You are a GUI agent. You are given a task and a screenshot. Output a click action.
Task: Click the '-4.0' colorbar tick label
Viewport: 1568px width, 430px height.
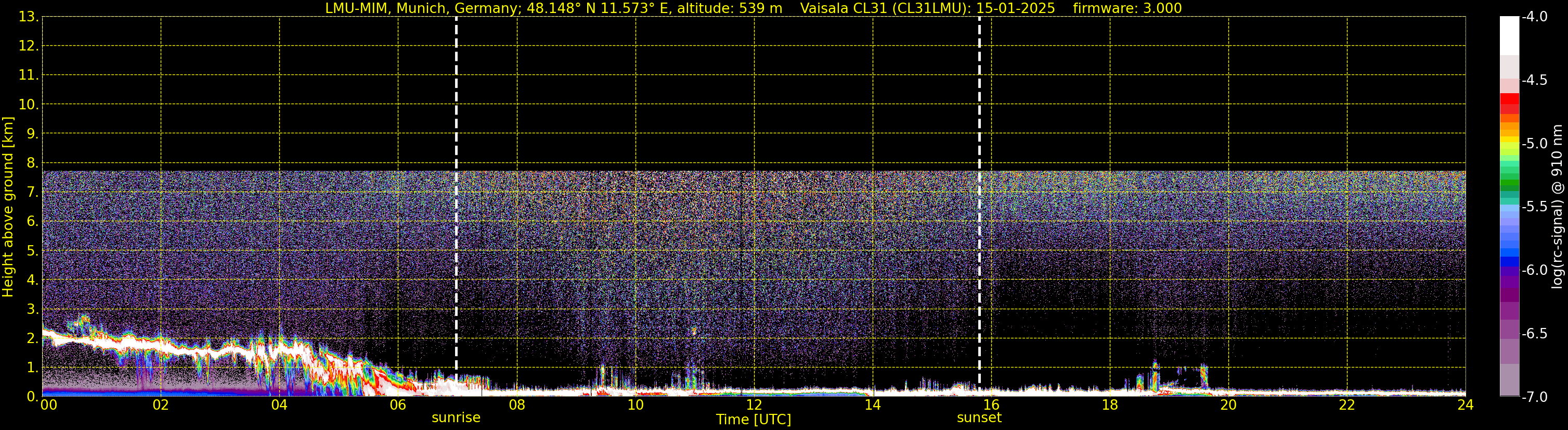point(1534,17)
